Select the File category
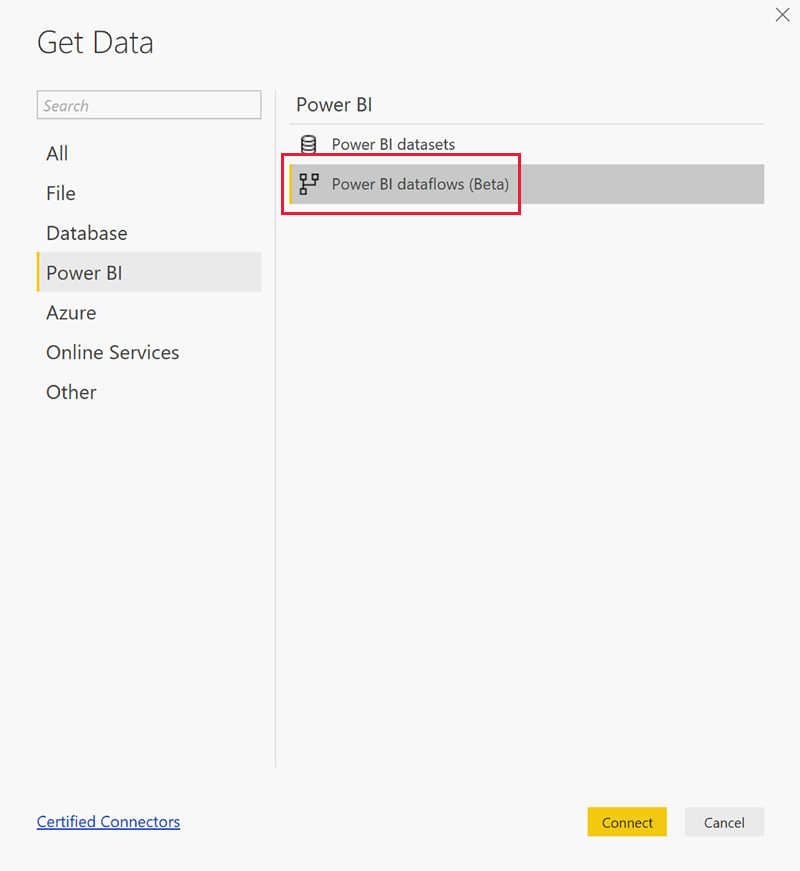Viewport: 800px width, 871px height. pyautogui.click(x=149, y=193)
